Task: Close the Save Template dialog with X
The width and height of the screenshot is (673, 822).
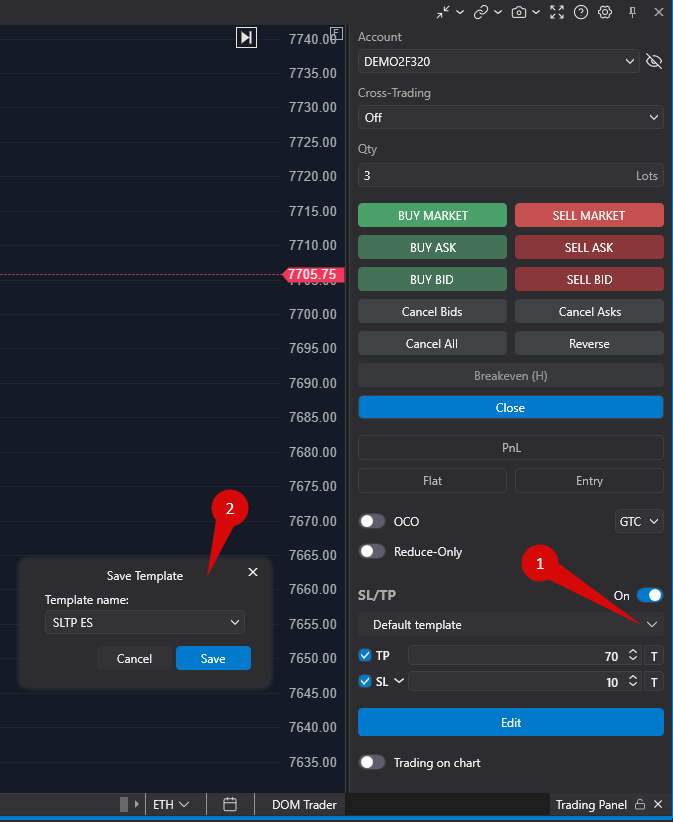Action: pyautogui.click(x=253, y=572)
